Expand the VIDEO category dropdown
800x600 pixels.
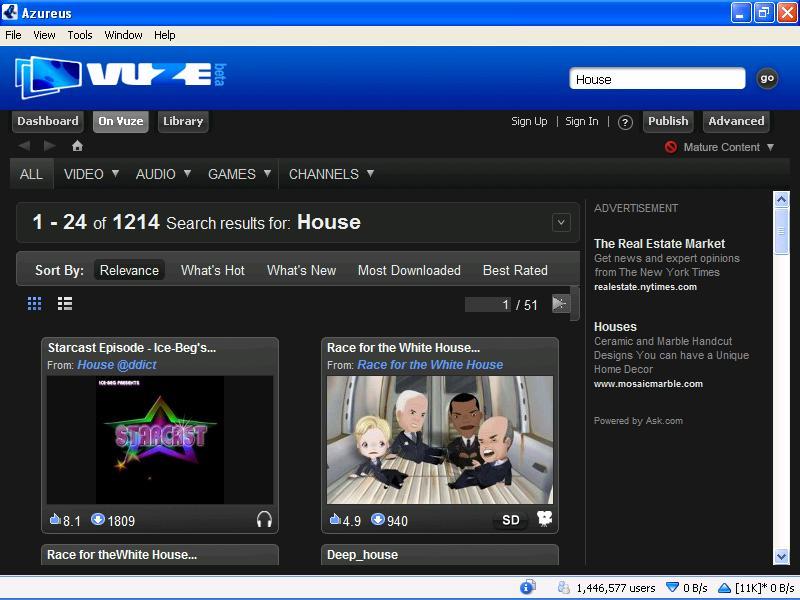tap(90, 173)
